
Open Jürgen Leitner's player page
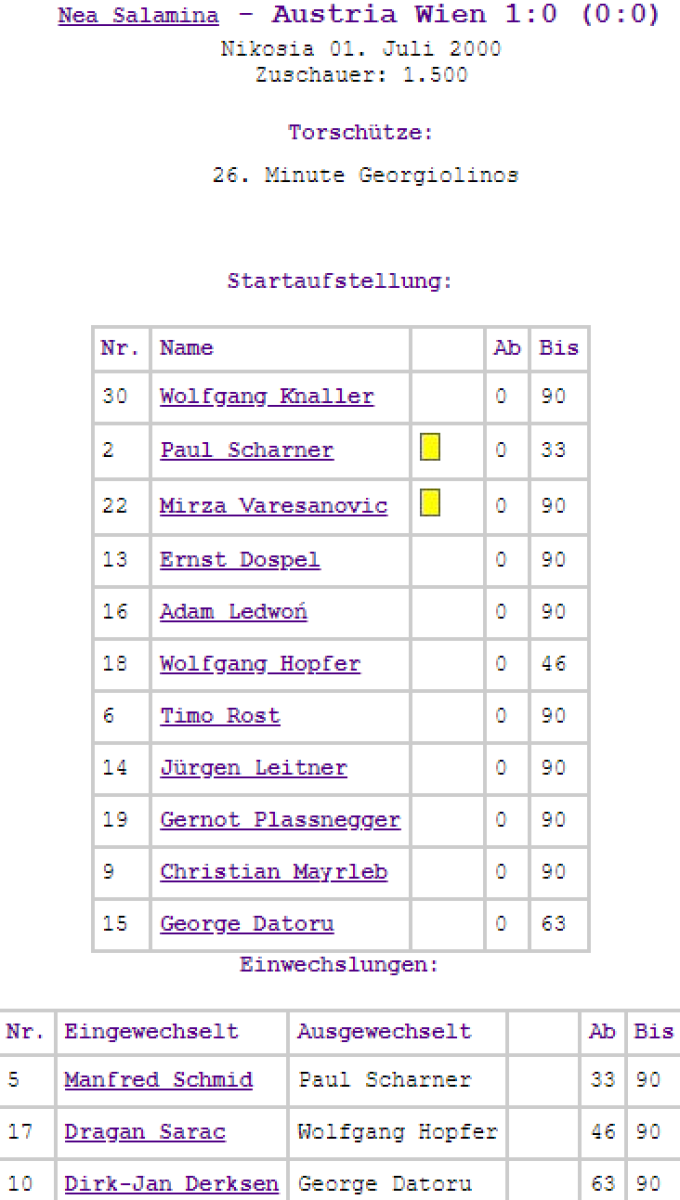coord(253,768)
